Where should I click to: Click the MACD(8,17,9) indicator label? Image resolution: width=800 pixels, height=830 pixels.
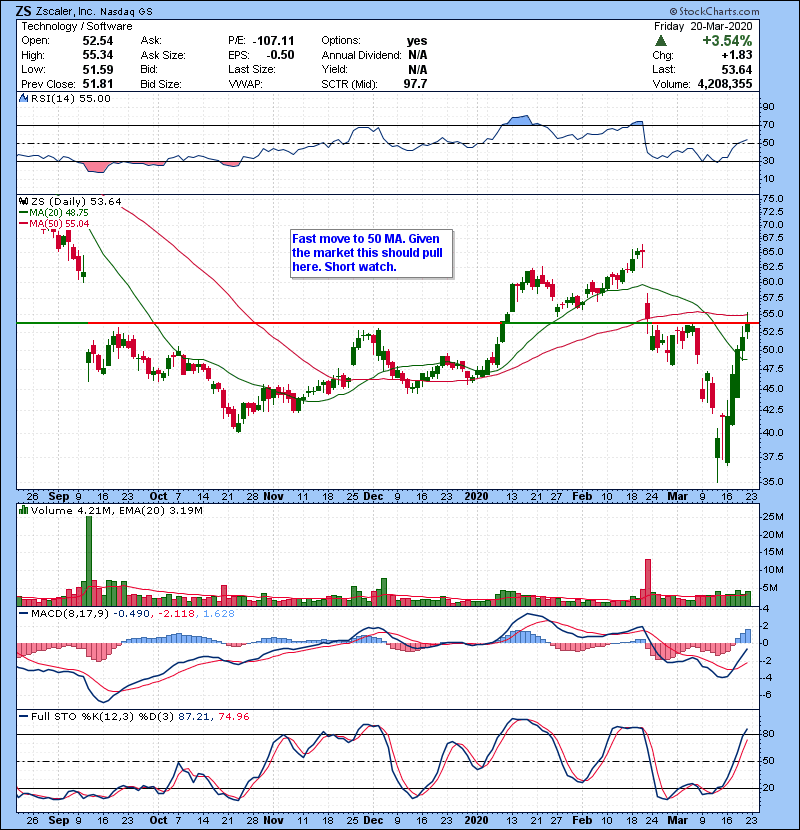tap(70, 614)
